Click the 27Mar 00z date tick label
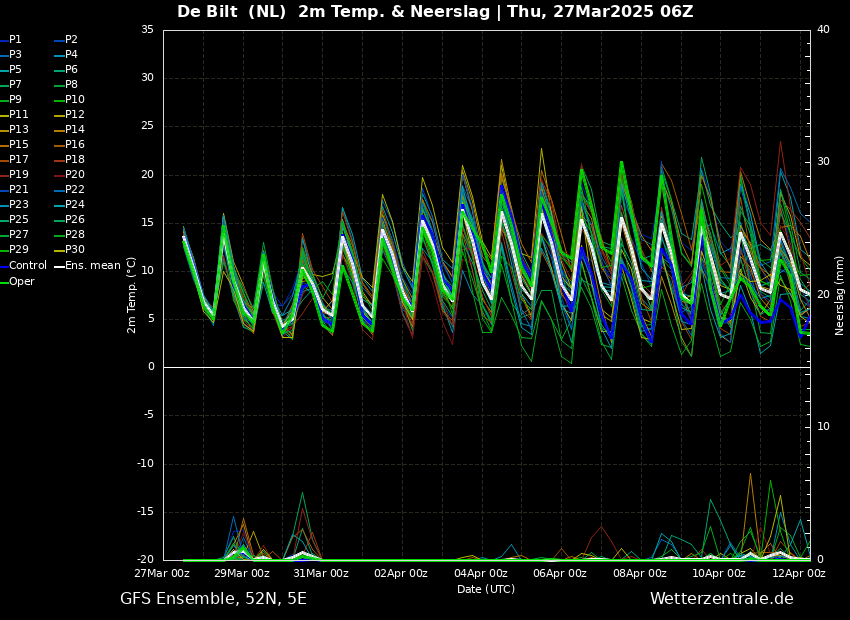The image size is (850, 620). coord(163,574)
